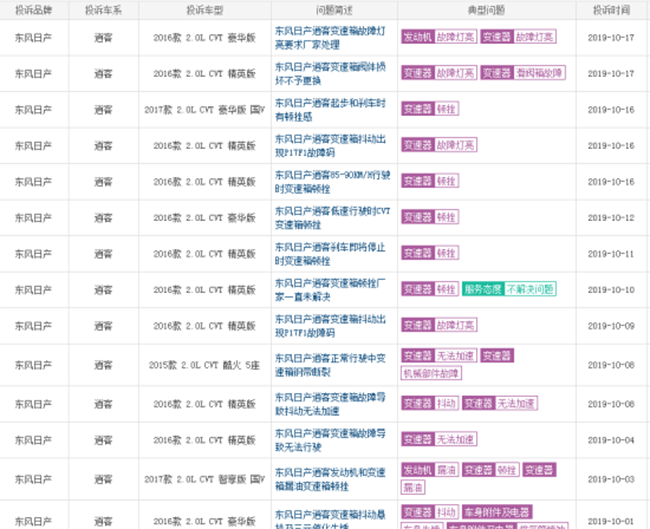
Task: Open the 变速箱故障灯亮要求厂家处理 complaint link
Action: [330, 38]
